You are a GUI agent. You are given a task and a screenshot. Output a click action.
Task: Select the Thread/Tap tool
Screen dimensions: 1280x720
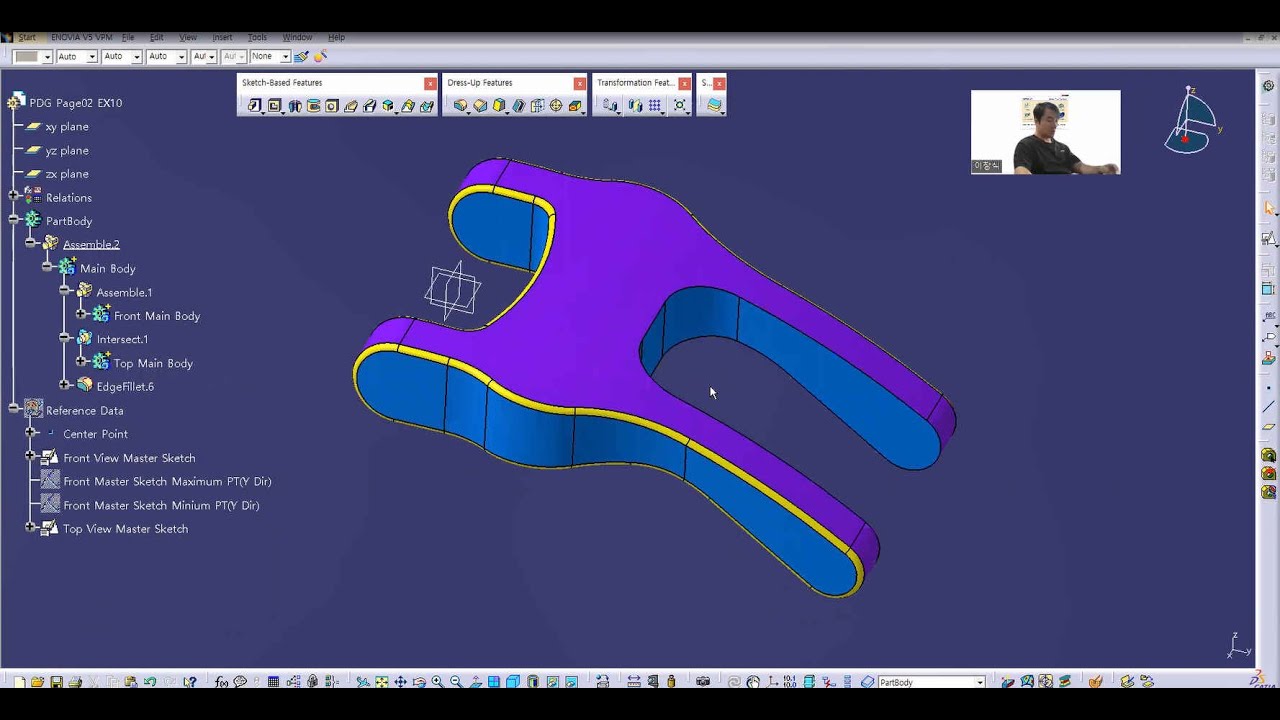tap(556, 106)
